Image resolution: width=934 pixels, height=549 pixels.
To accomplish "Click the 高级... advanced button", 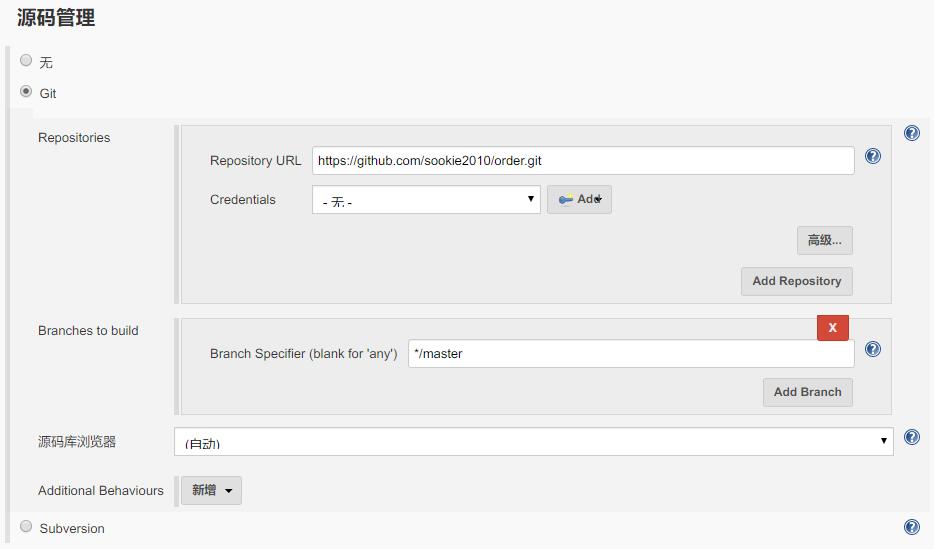I will (824, 240).
